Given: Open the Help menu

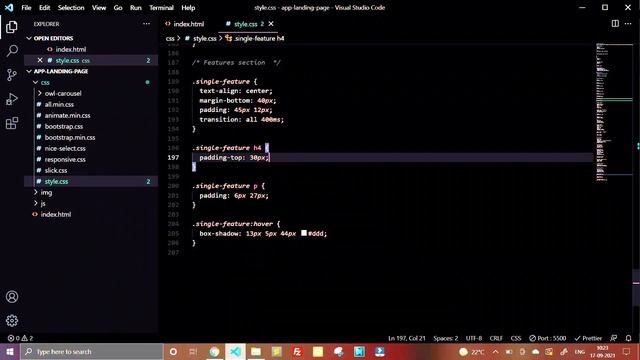Looking at the screenshot, I should coord(188,8).
